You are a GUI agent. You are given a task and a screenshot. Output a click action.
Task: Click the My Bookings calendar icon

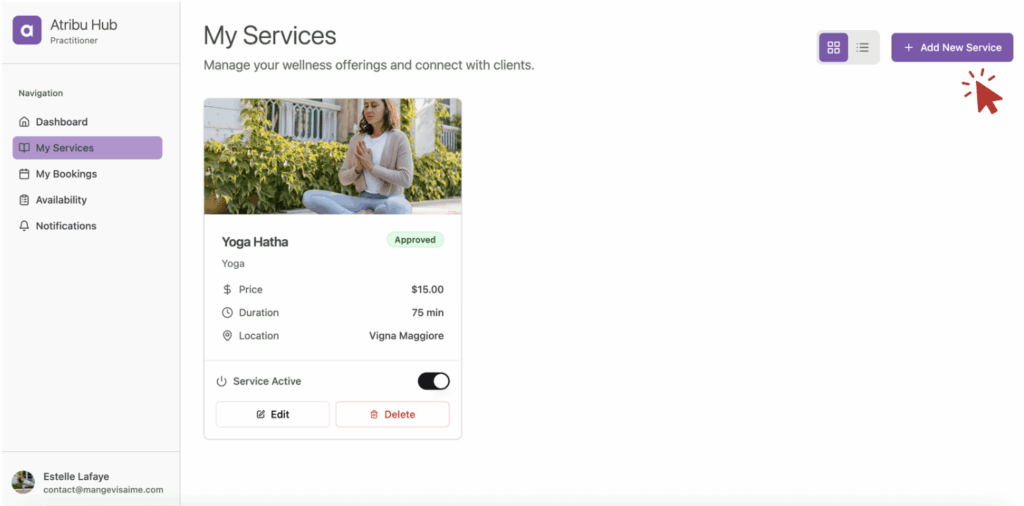click(24, 174)
